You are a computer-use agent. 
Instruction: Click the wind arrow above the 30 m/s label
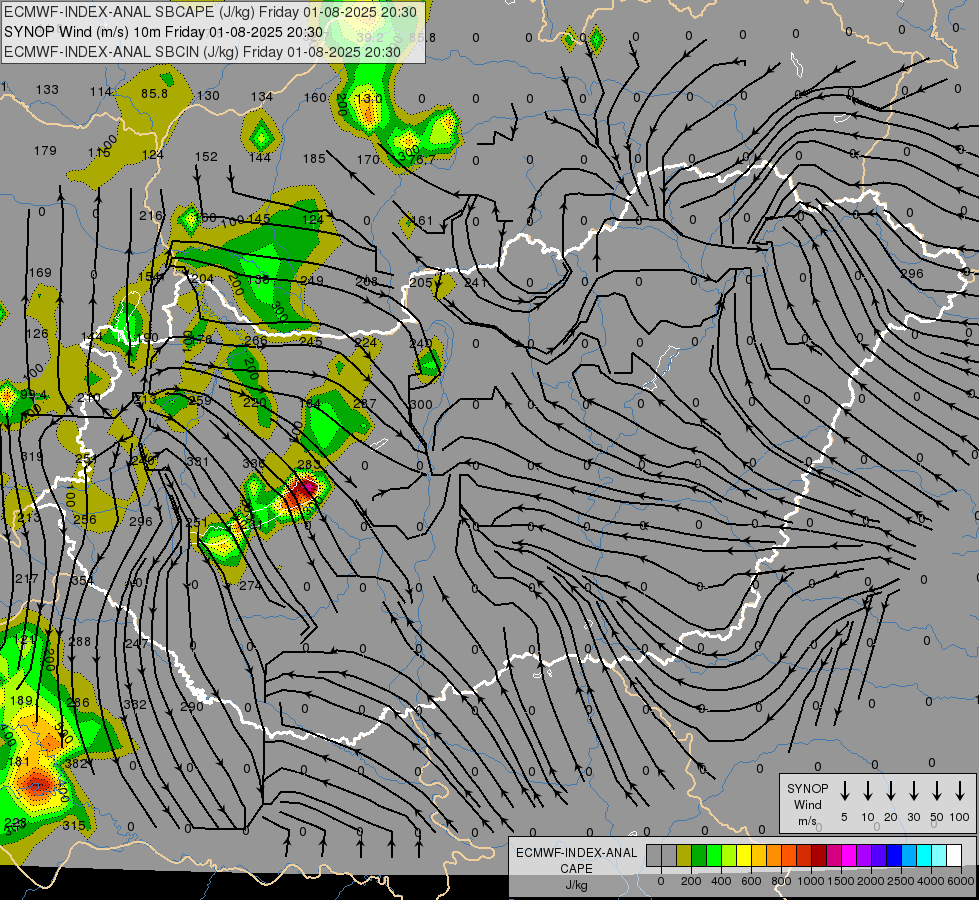tap(914, 790)
